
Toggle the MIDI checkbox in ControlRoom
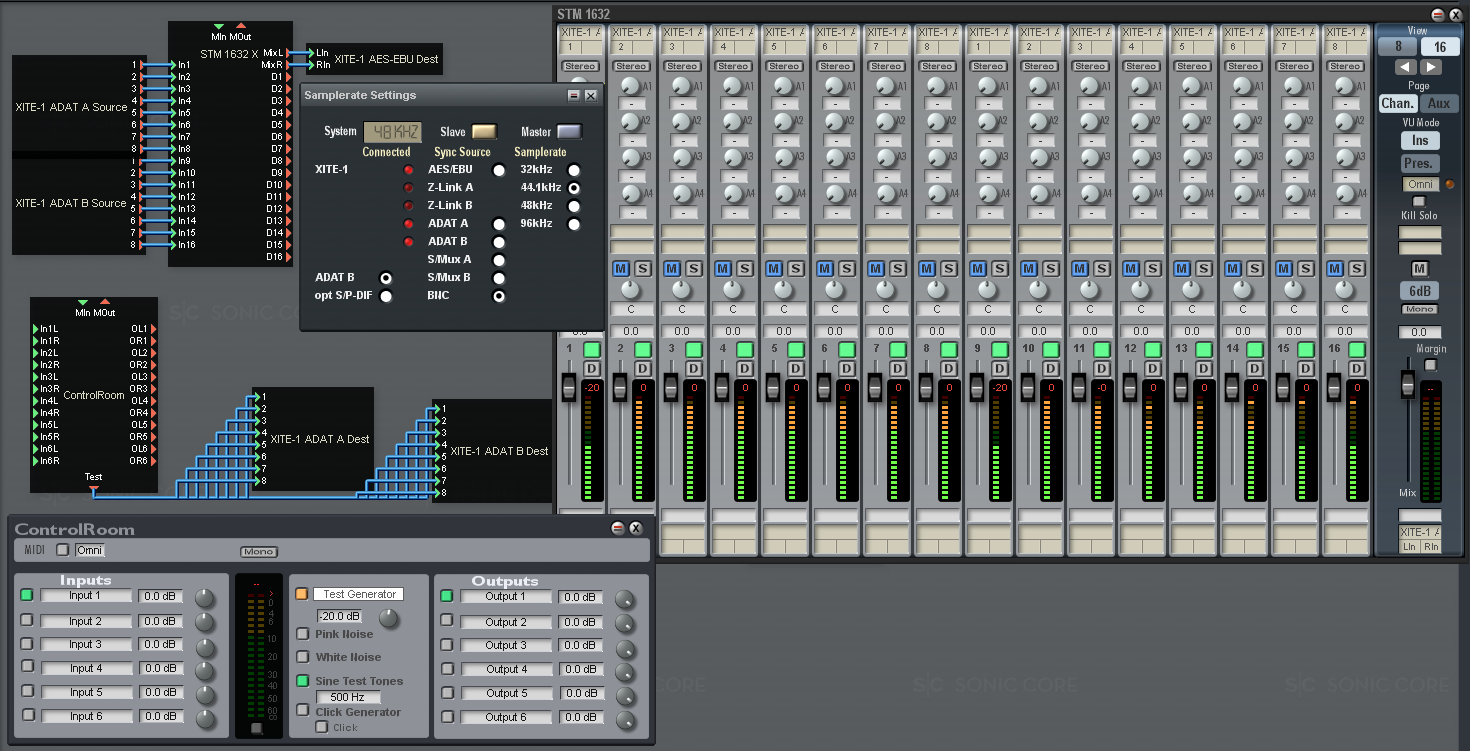[63, 550]
